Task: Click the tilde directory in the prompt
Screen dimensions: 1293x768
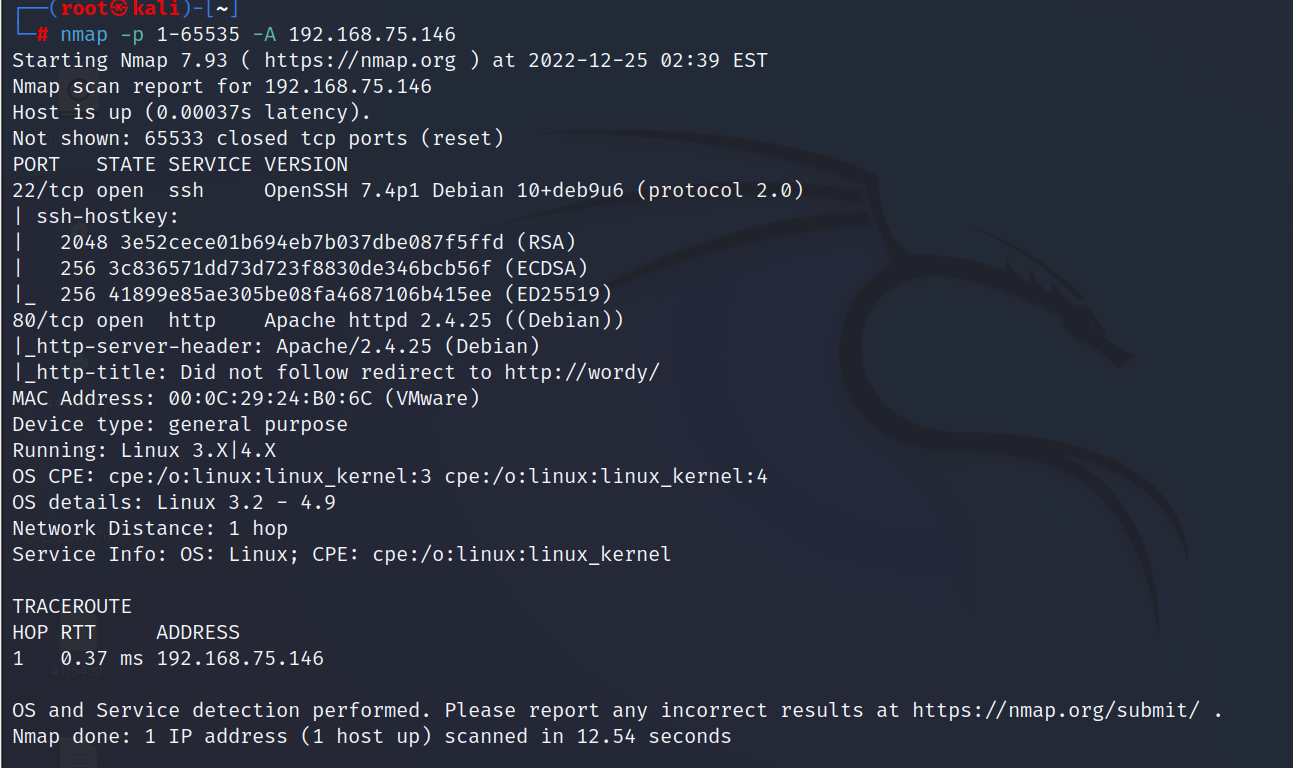Action: tap(224, 10)
